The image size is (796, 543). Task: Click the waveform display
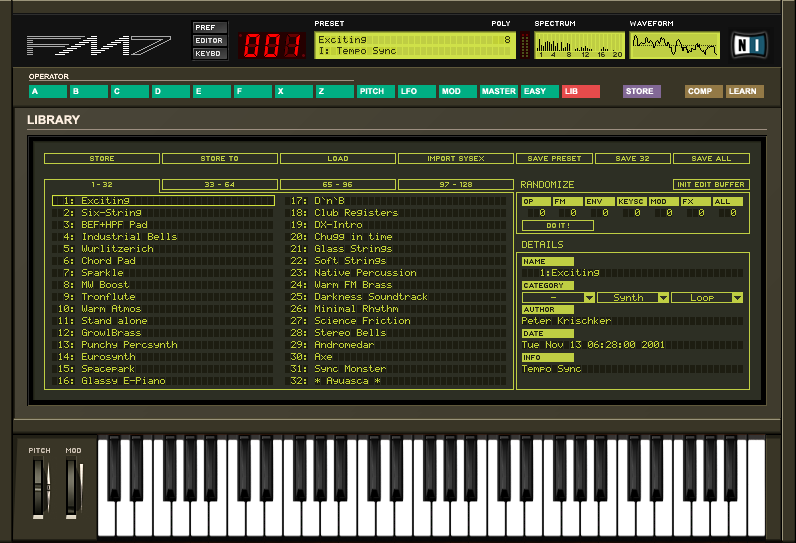(674, 45)
